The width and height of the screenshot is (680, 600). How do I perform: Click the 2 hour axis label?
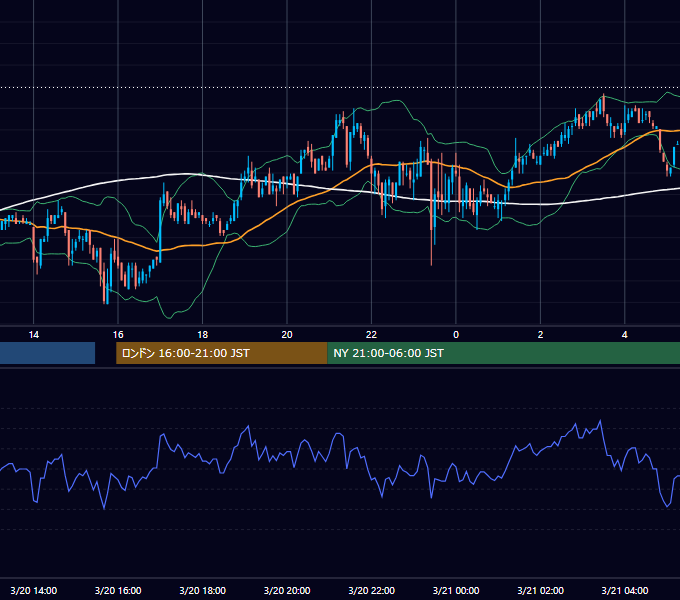tap(540, 335)
